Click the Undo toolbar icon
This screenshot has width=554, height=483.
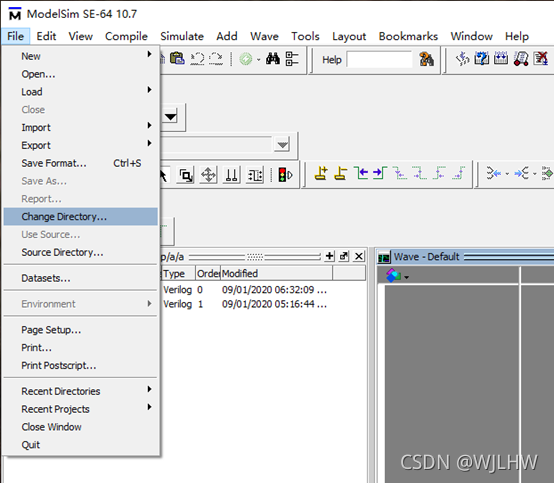[197, 59]
